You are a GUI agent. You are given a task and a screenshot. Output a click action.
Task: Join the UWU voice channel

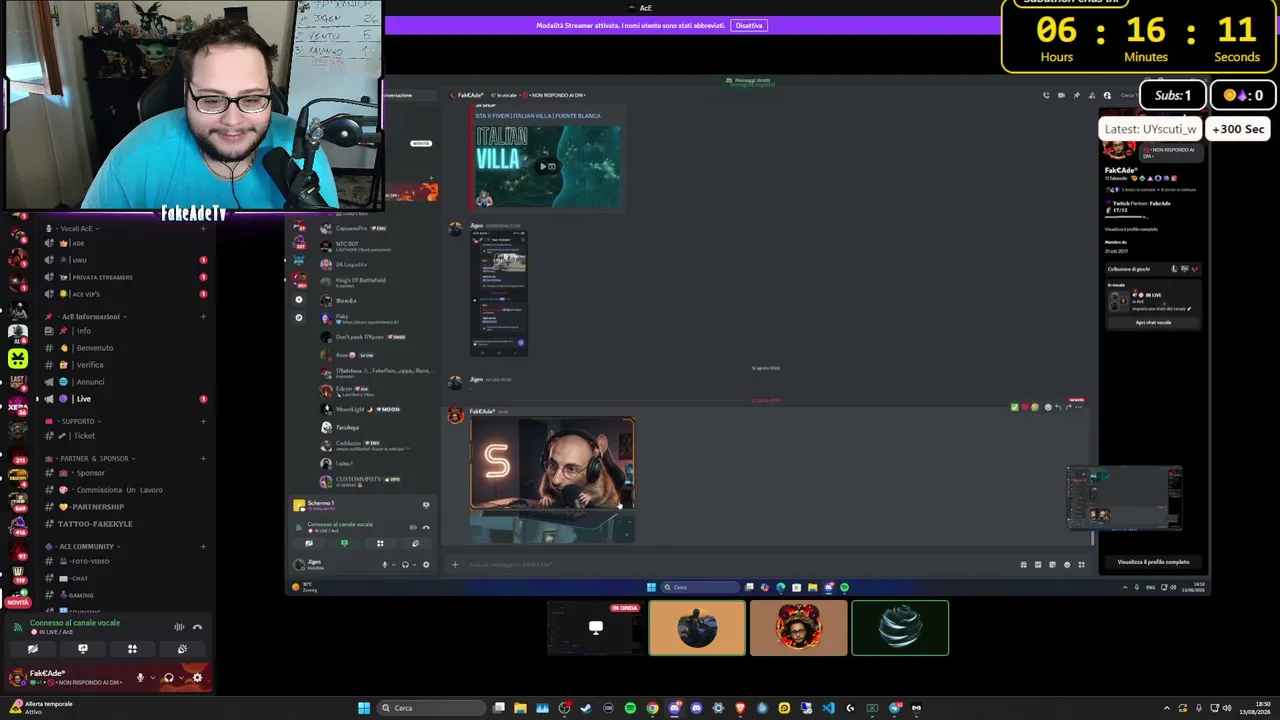point(125,260)
